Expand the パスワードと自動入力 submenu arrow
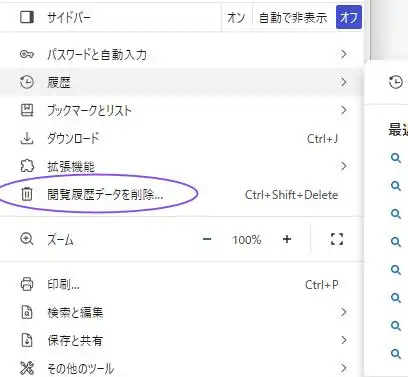Screen dimensions: 408x377 (x=344, y=54)
